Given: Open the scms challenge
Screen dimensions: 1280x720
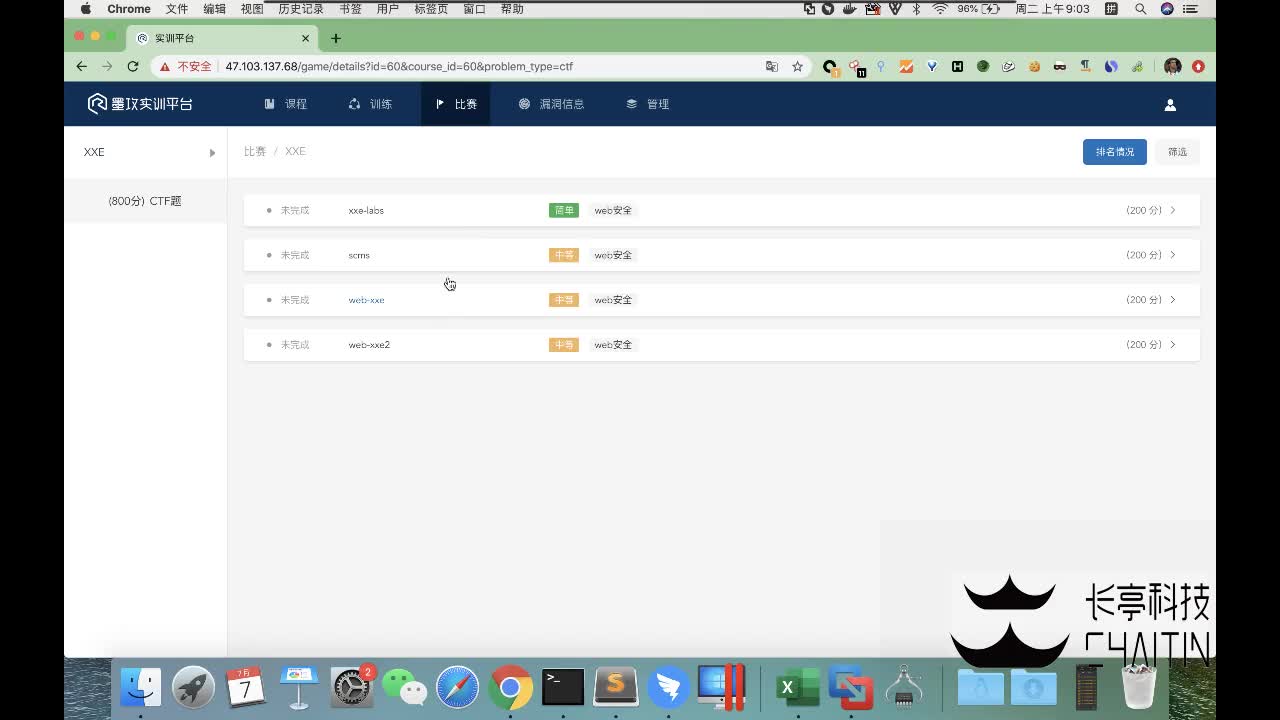Looking at the screenshot, I should 359,255.
